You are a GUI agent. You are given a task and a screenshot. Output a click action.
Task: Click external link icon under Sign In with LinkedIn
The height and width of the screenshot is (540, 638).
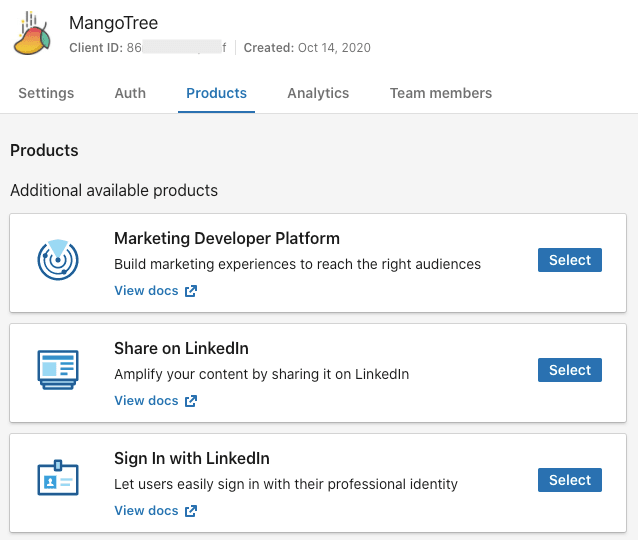coord(191,511)
